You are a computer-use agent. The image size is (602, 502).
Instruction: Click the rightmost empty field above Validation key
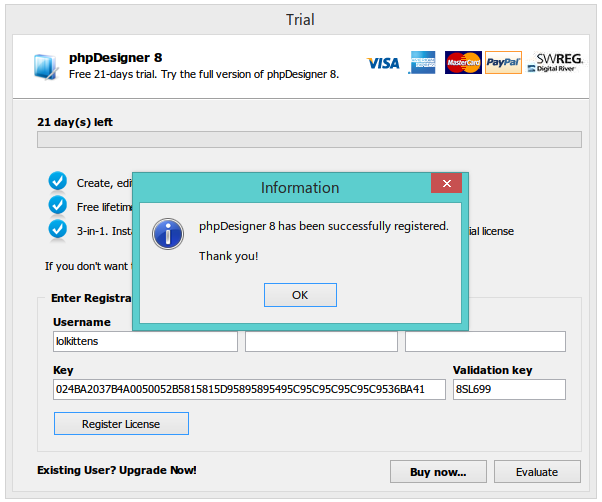click(485, 341)
